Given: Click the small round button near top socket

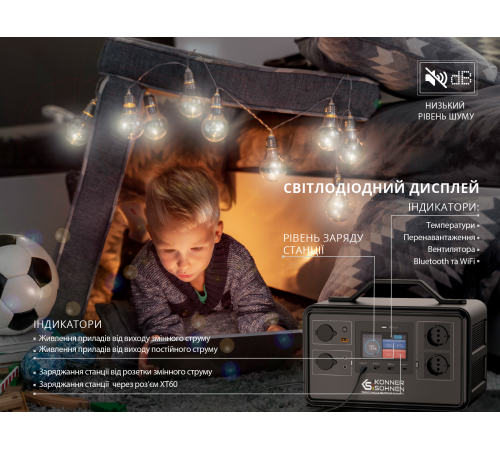Looking at the screenshot, I should click(345, 329).
